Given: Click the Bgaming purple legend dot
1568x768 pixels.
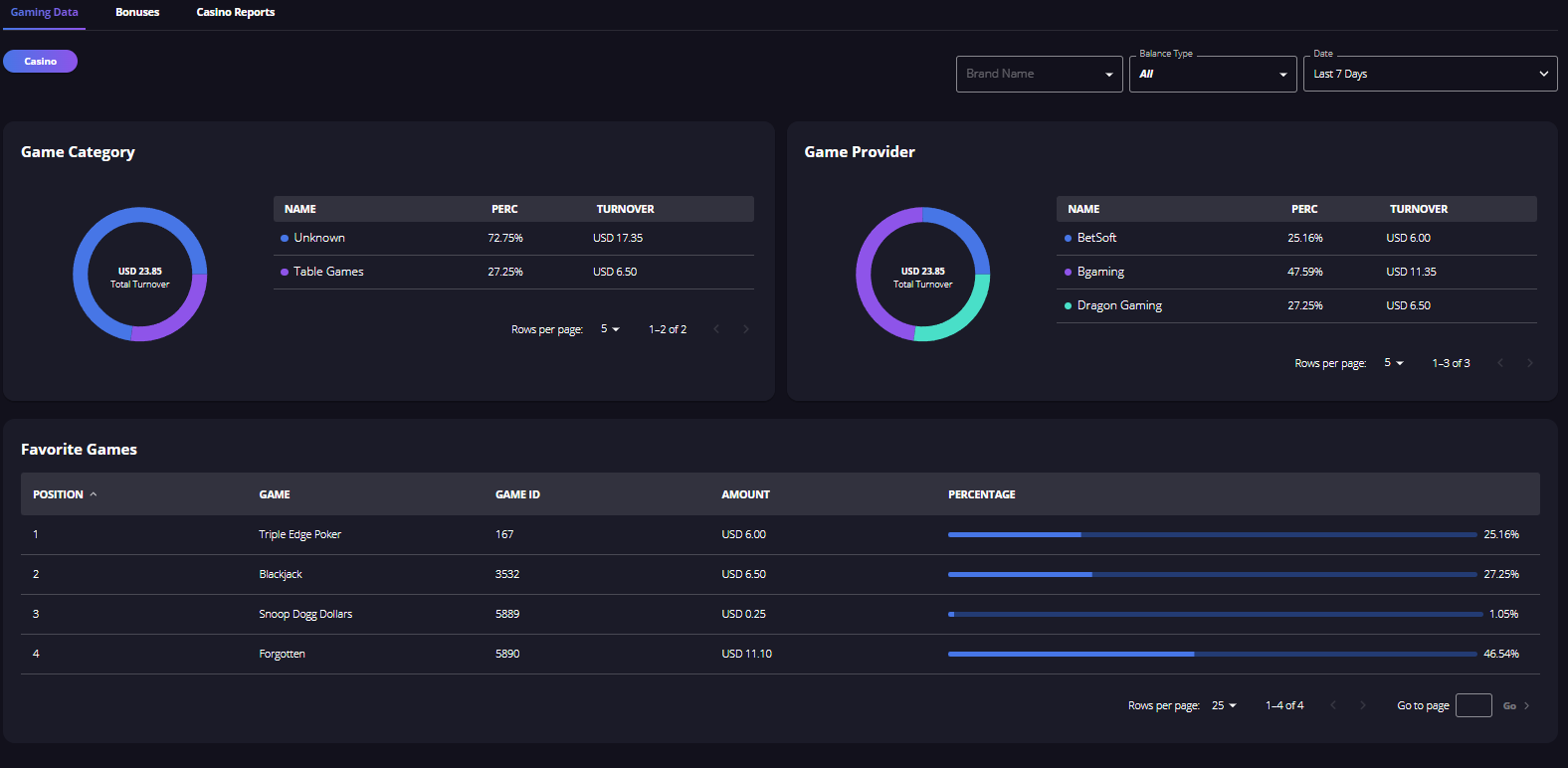Looking at the screenshot, I should (1068, 272).
